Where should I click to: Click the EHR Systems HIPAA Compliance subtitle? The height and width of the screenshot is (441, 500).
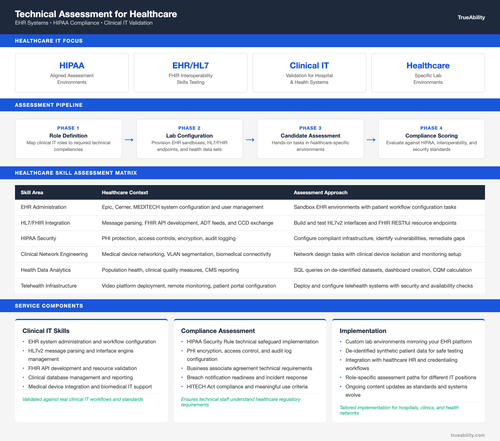[x=84, y=23]
